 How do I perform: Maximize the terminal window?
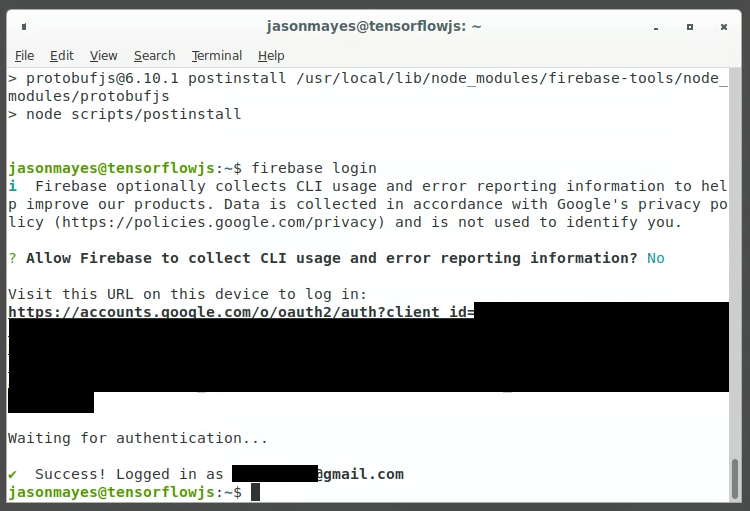tap(690, 26)
